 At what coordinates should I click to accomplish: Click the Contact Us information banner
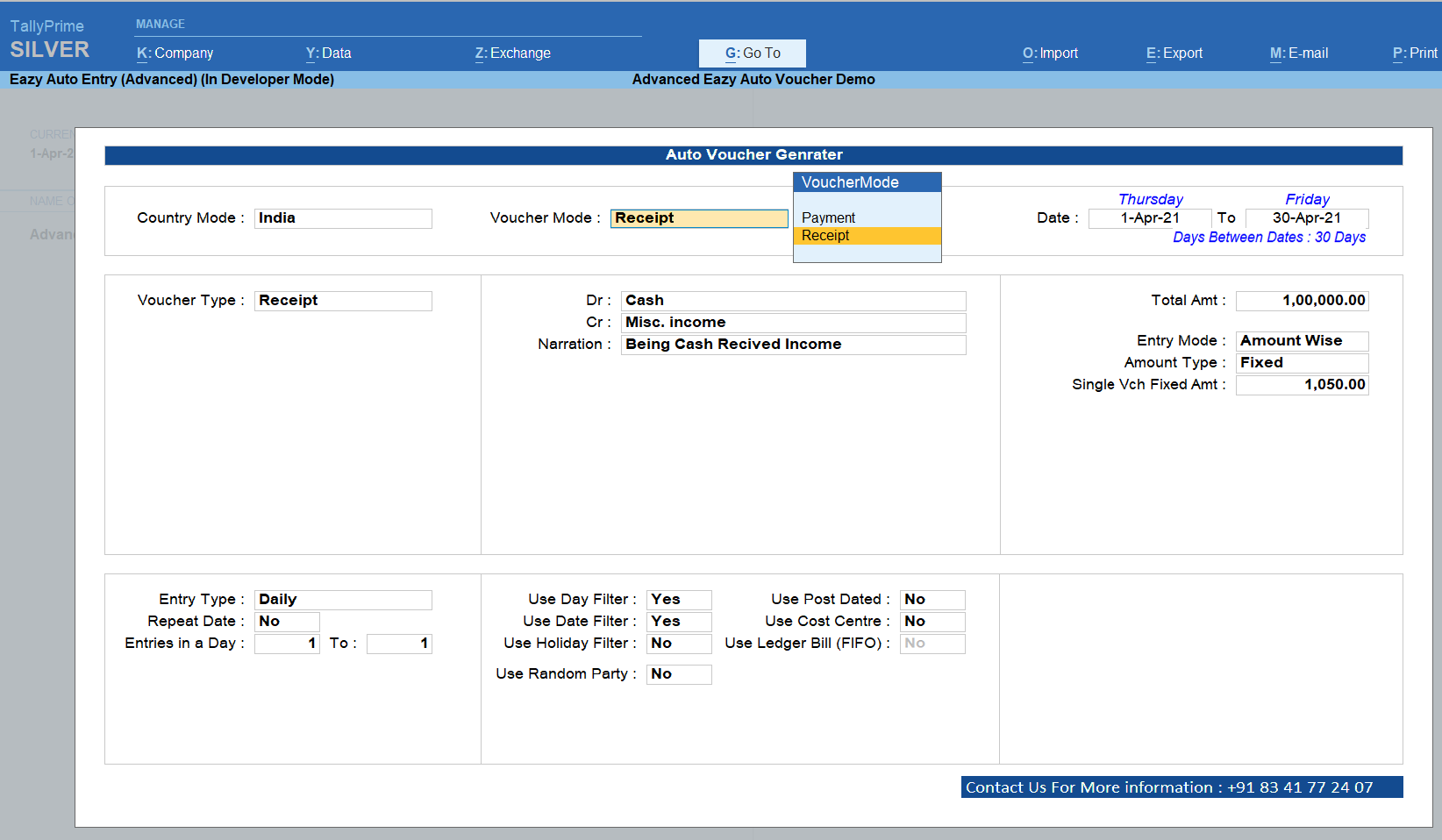(x=1181, y=787)
